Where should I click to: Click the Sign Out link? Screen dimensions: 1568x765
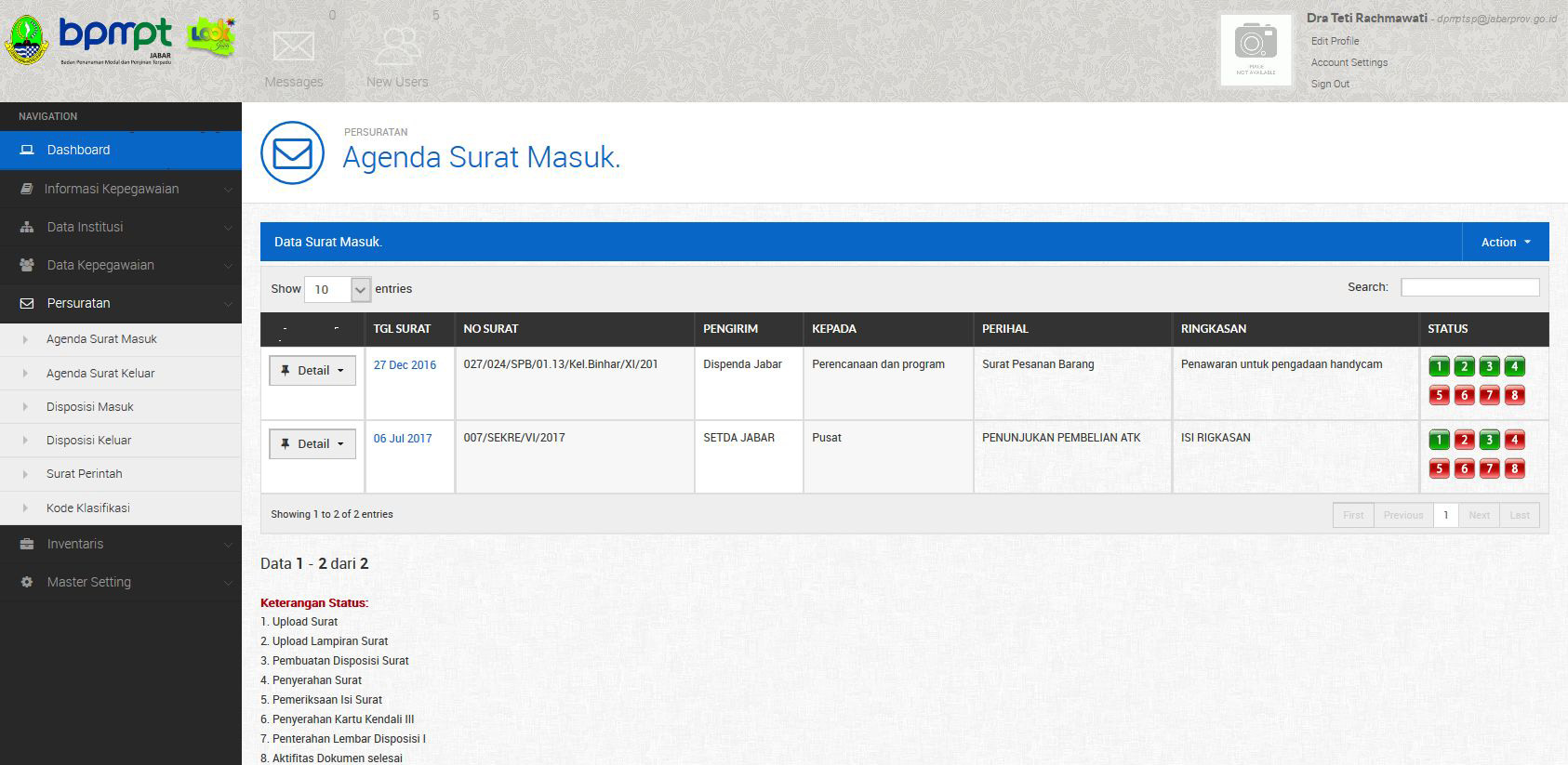[x=1330, y=84]
